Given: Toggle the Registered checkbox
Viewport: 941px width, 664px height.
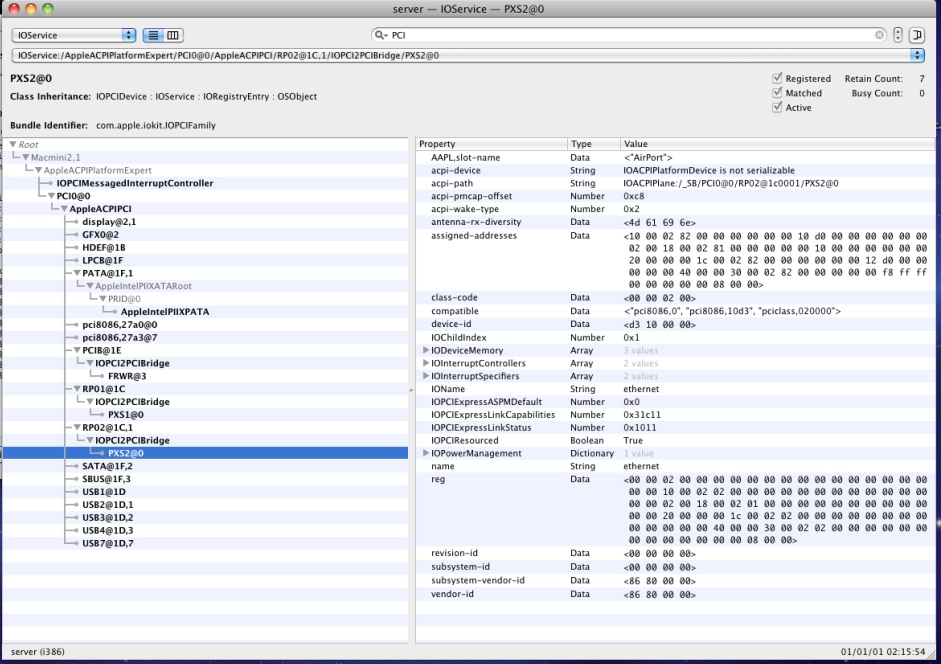Looking at the screenshot, I should 777,78.
